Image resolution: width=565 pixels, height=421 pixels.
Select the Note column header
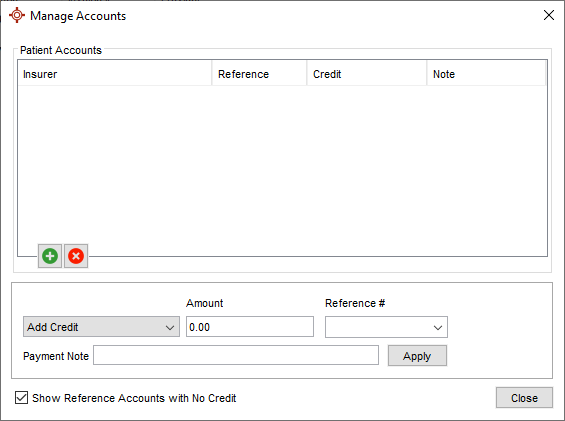point(486,74)
